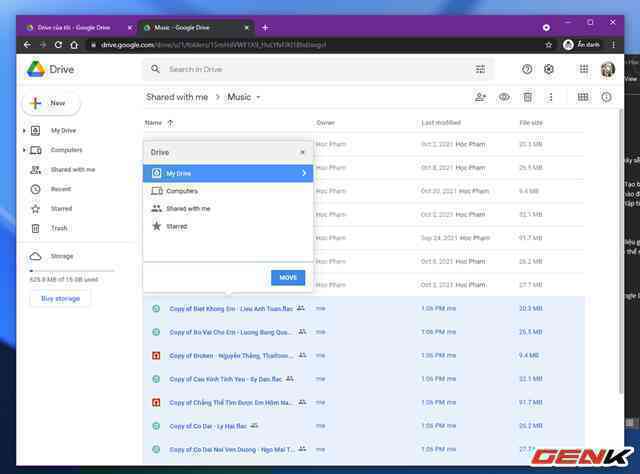This screenshot has height=474, width=640.
Task: Sort by the Name column header
Action: (153, 123)
